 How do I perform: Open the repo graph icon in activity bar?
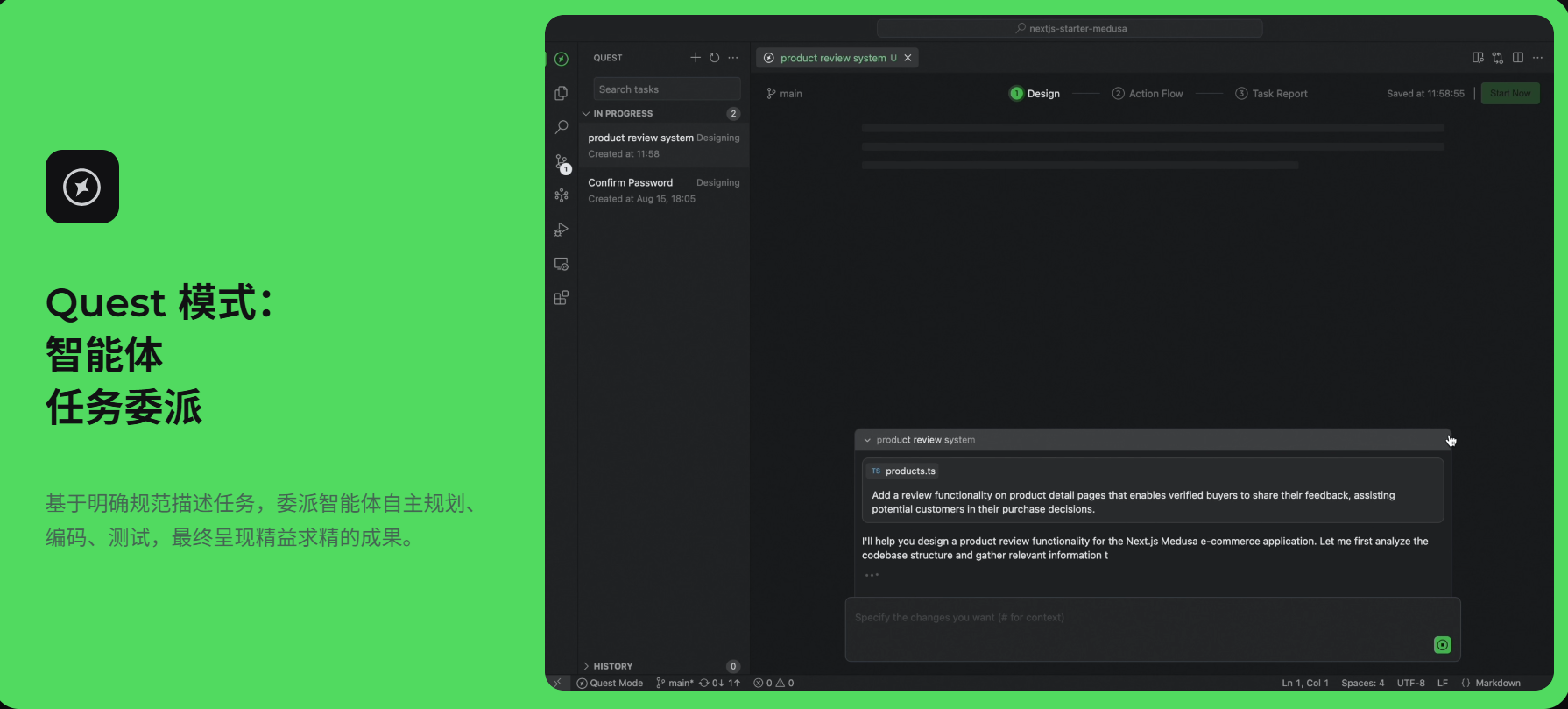coord(562,195)
